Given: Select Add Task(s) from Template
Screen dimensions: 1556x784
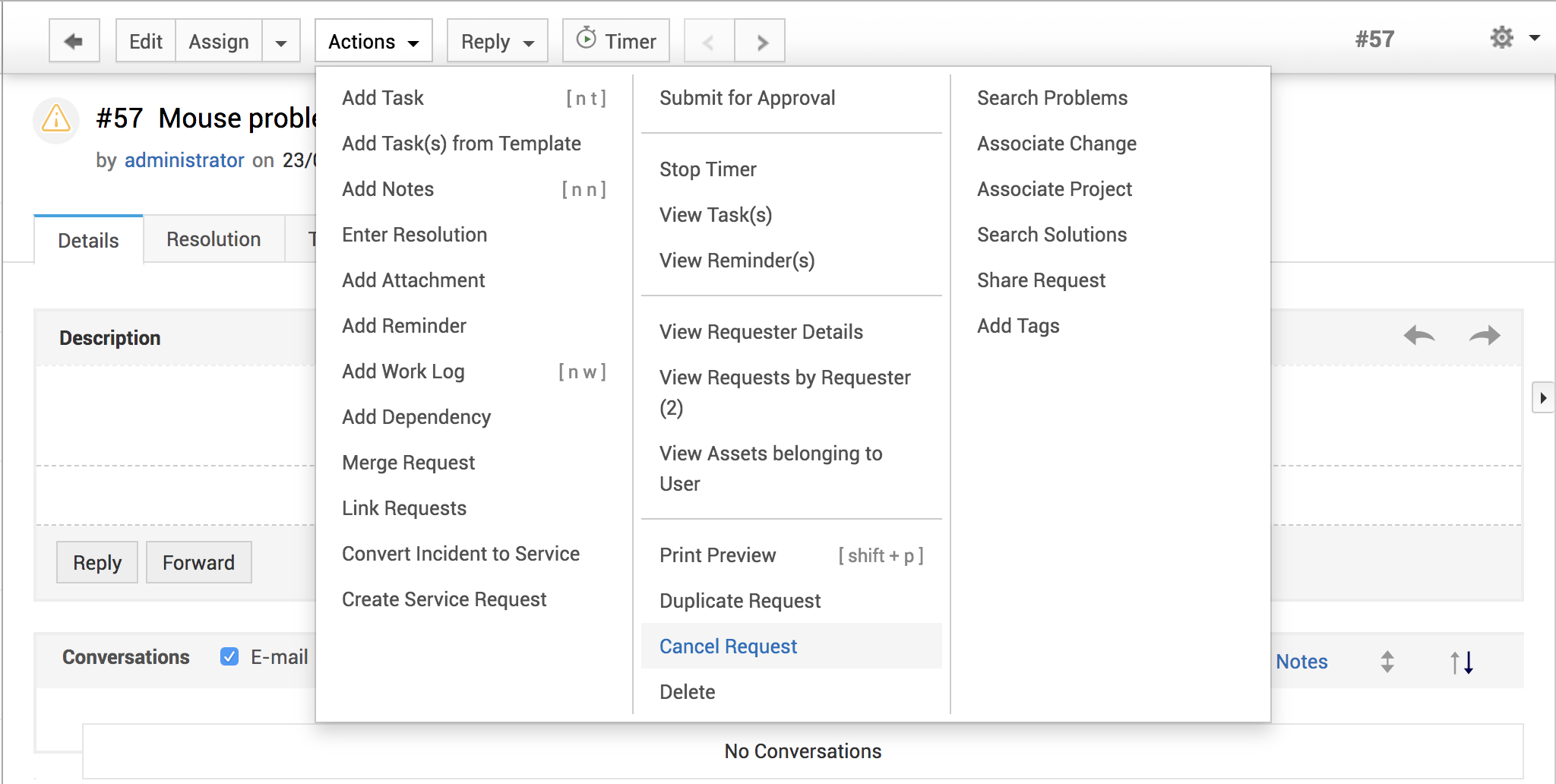Looking at the screenshot, I should (475, 144).
